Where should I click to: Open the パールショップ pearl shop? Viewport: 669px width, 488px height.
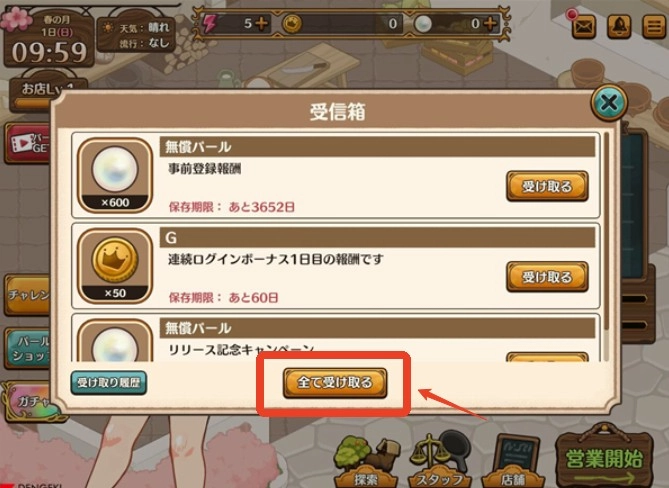[28, 349]
